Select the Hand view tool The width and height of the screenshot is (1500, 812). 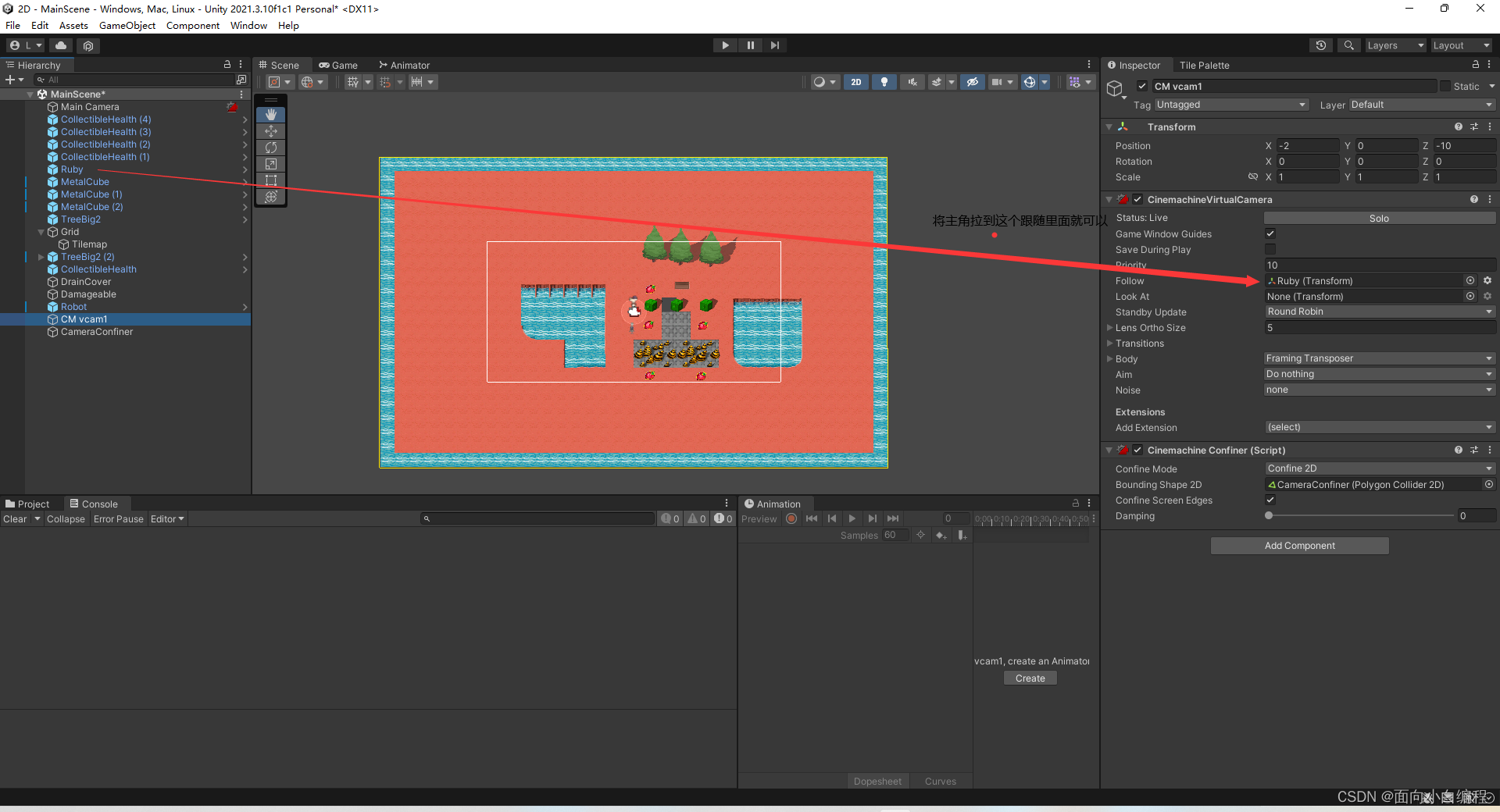point(271,115)
